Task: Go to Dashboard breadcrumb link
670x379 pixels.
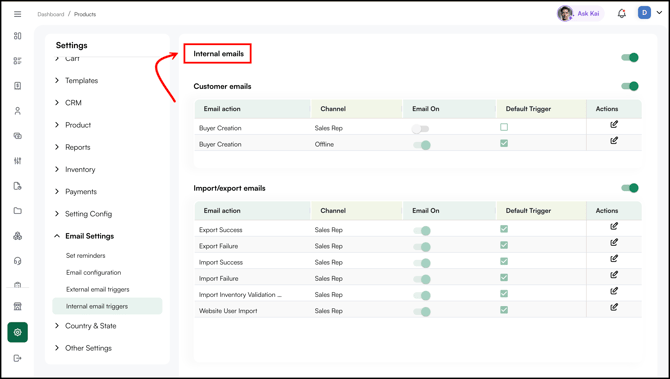Action: coord(50,14)
